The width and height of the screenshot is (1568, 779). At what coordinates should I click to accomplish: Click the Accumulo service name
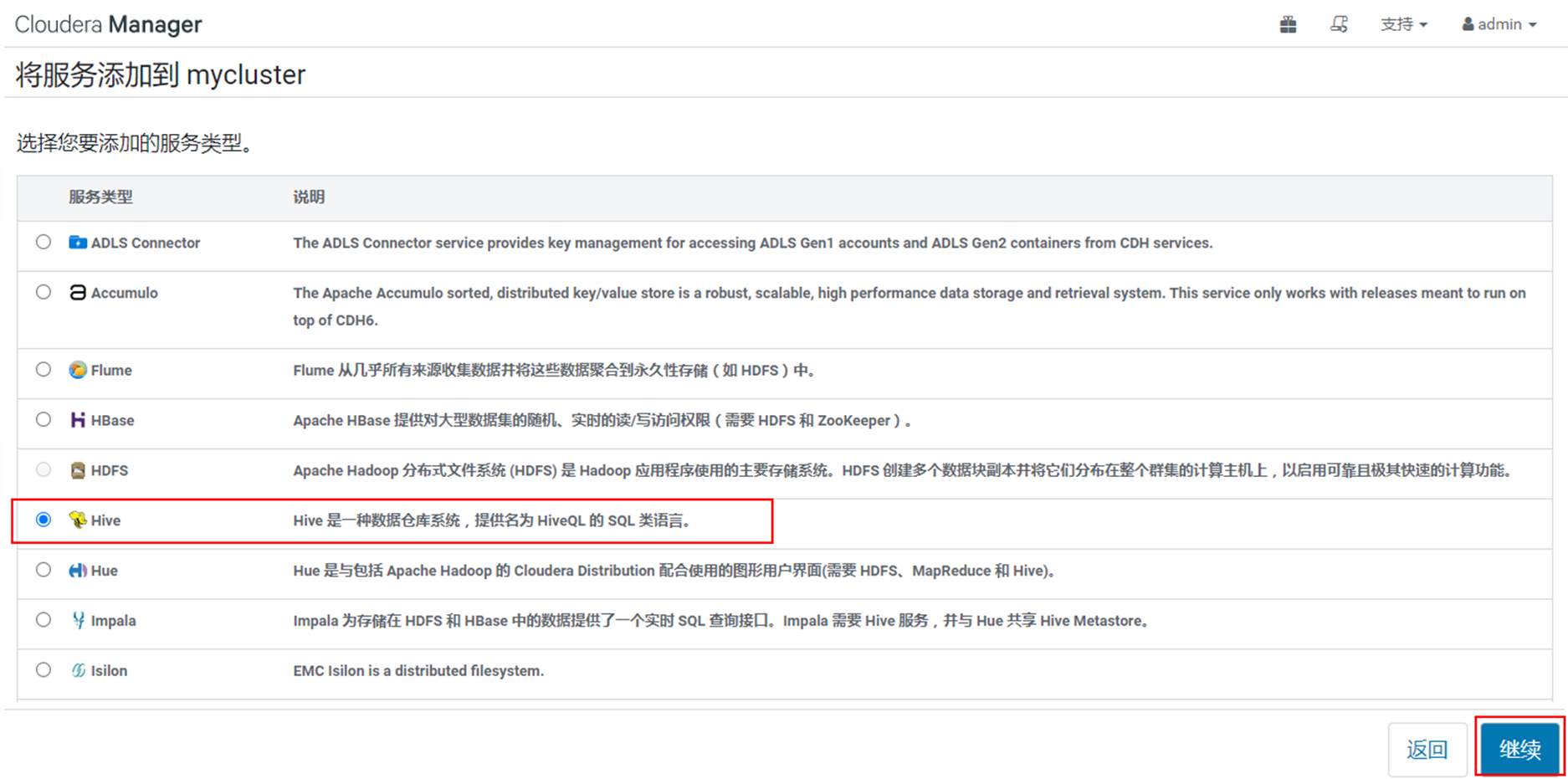pyautogui.click(x=125, y=293)
